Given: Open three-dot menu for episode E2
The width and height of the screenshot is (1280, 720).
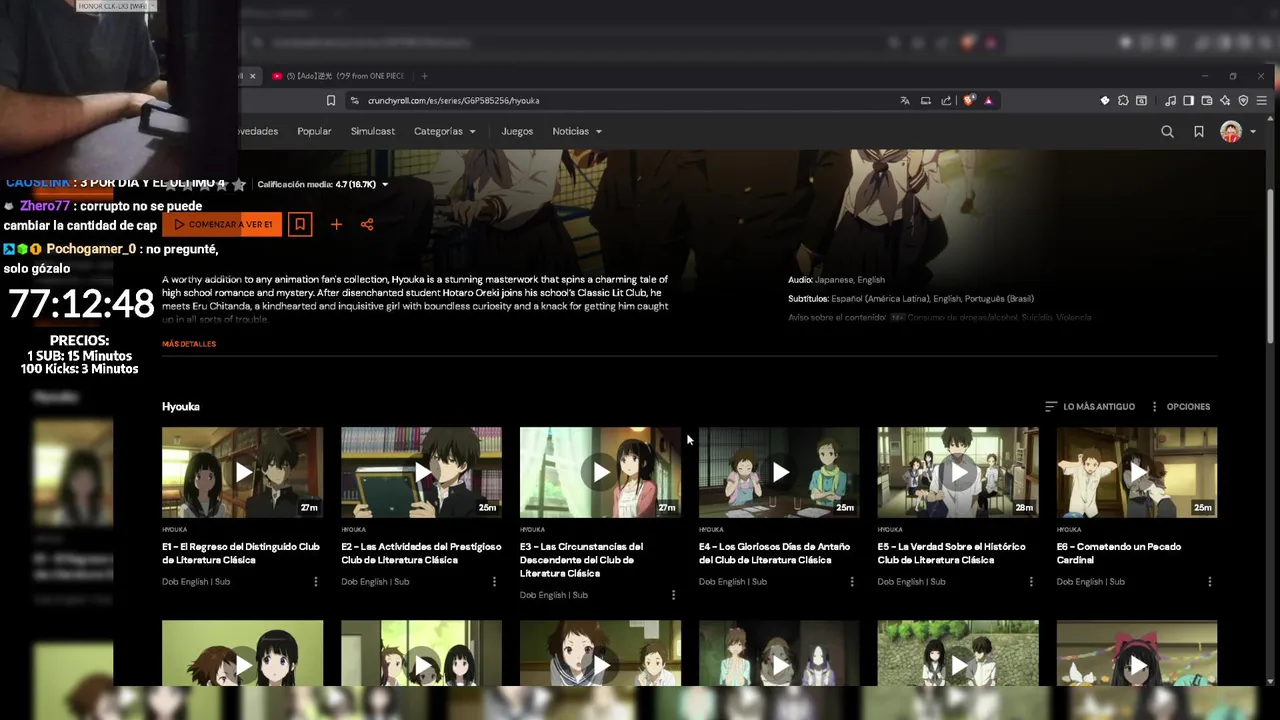Looking at the screenshot, I should click(x=494, y=581).
